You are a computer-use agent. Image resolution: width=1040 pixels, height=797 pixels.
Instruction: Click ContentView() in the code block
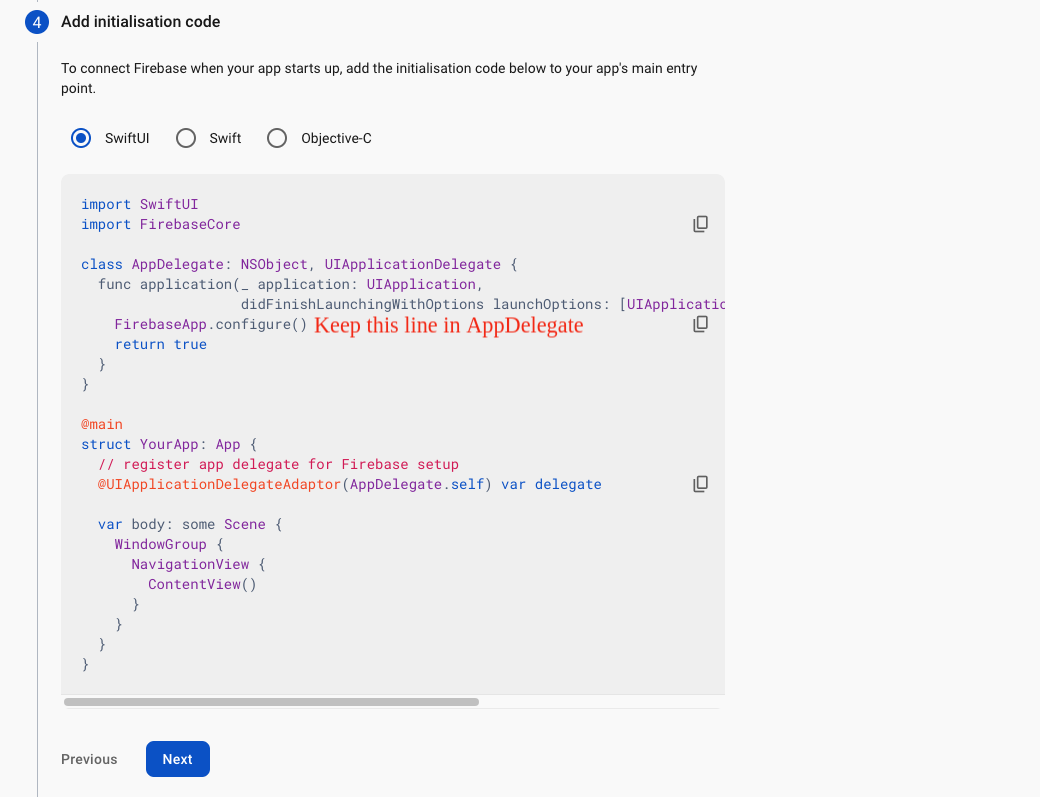202,584
